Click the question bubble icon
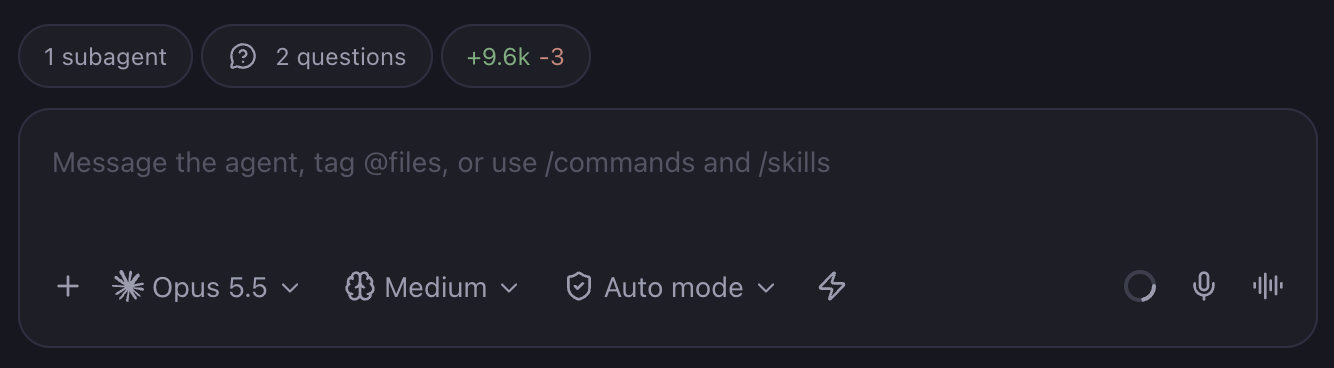 click(243, 57)
